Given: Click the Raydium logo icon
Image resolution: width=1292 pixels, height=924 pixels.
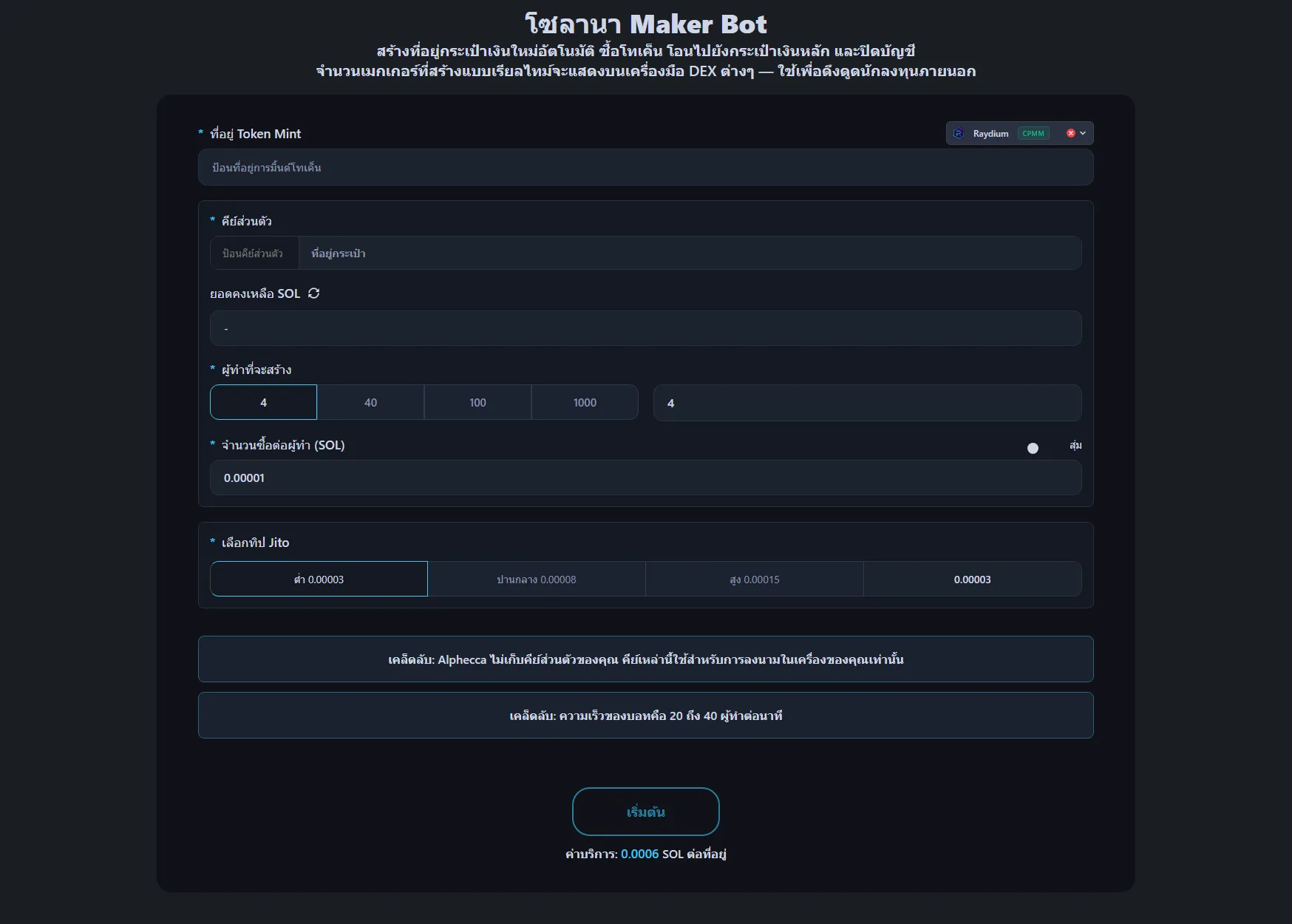Looking at the screenshot, I should pos(959,133).
